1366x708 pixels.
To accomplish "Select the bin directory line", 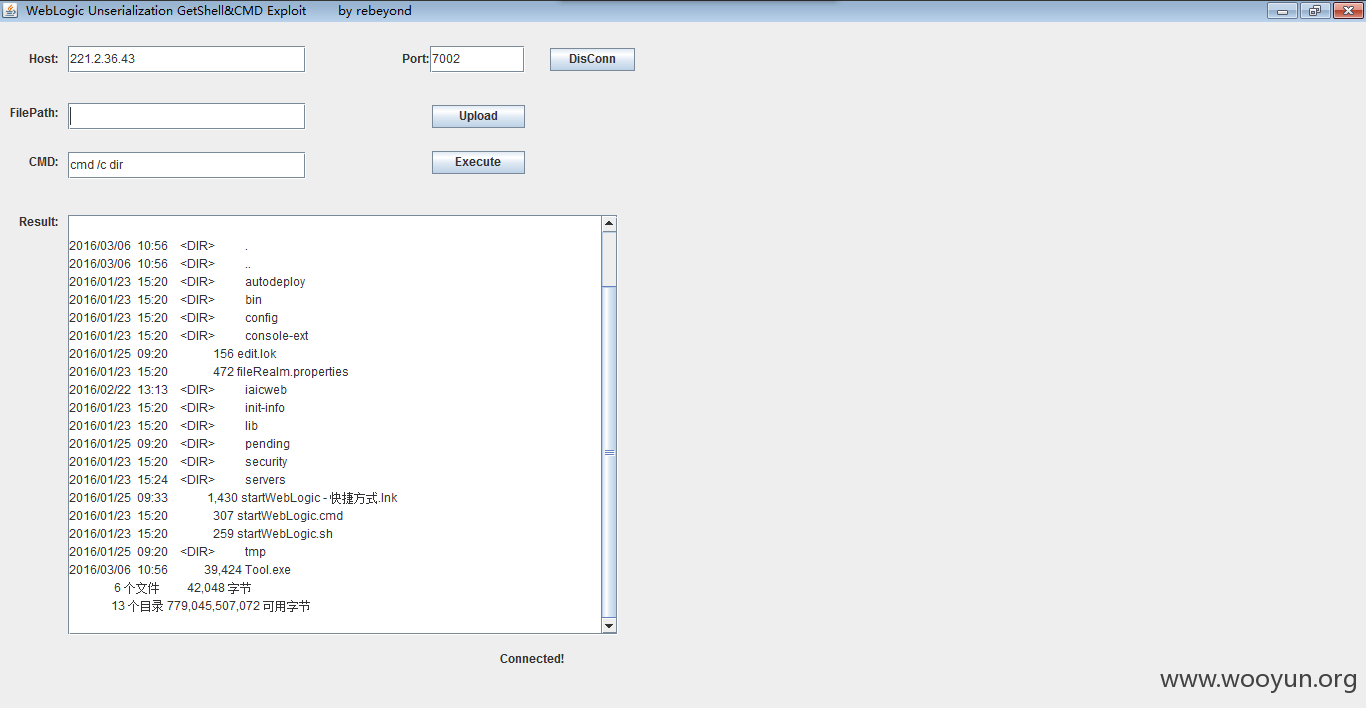I will tap(165, 300).
